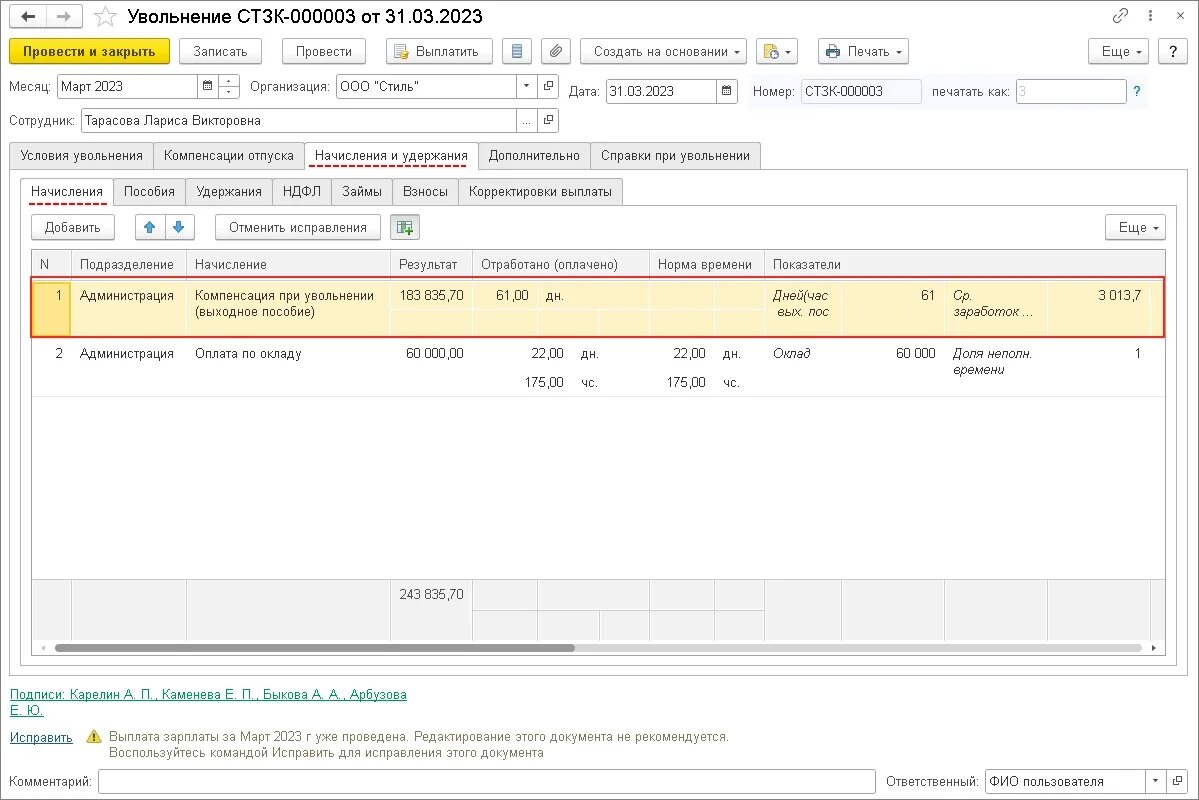Click 'Отменить исправления' button
This screenshot has height=800, width=1199.
(x=298, y=227)
